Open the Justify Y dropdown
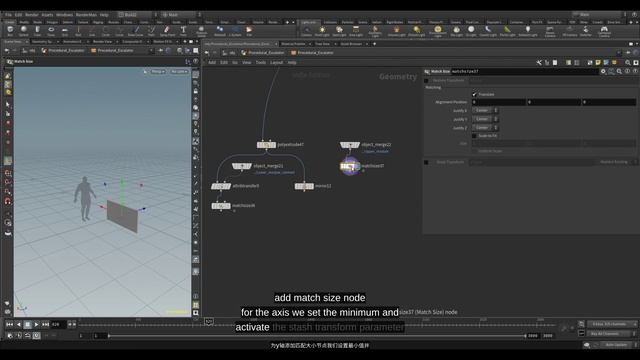The image size is (640, 360). pyautogui.click(x=485, y=119)
